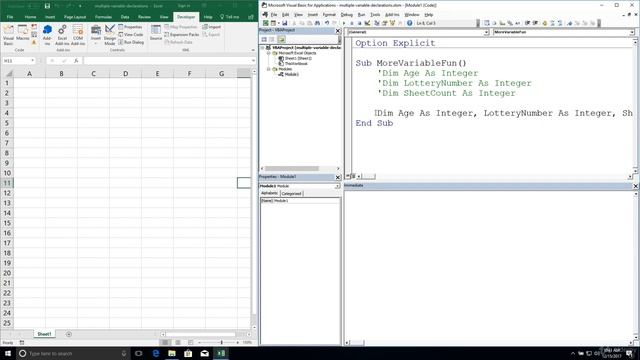
Task: Collapse the Excel ribbon with the caret
Action: [x=253, y=50]
